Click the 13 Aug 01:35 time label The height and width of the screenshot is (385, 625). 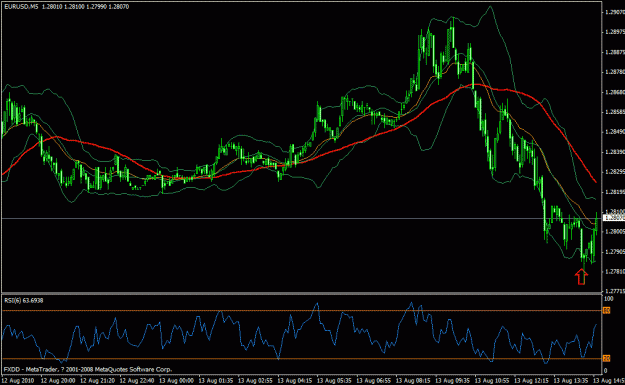click(216, 381)
